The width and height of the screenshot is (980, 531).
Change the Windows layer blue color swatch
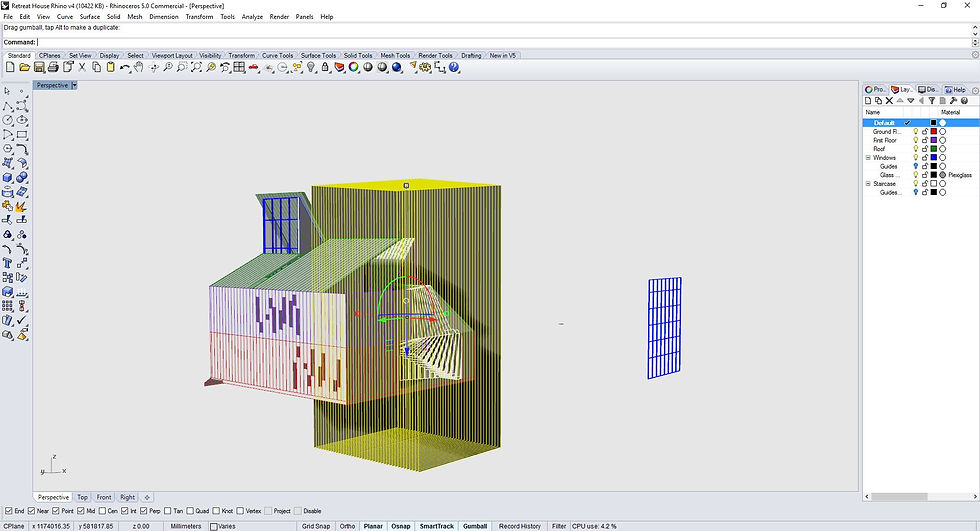[934, 157]
